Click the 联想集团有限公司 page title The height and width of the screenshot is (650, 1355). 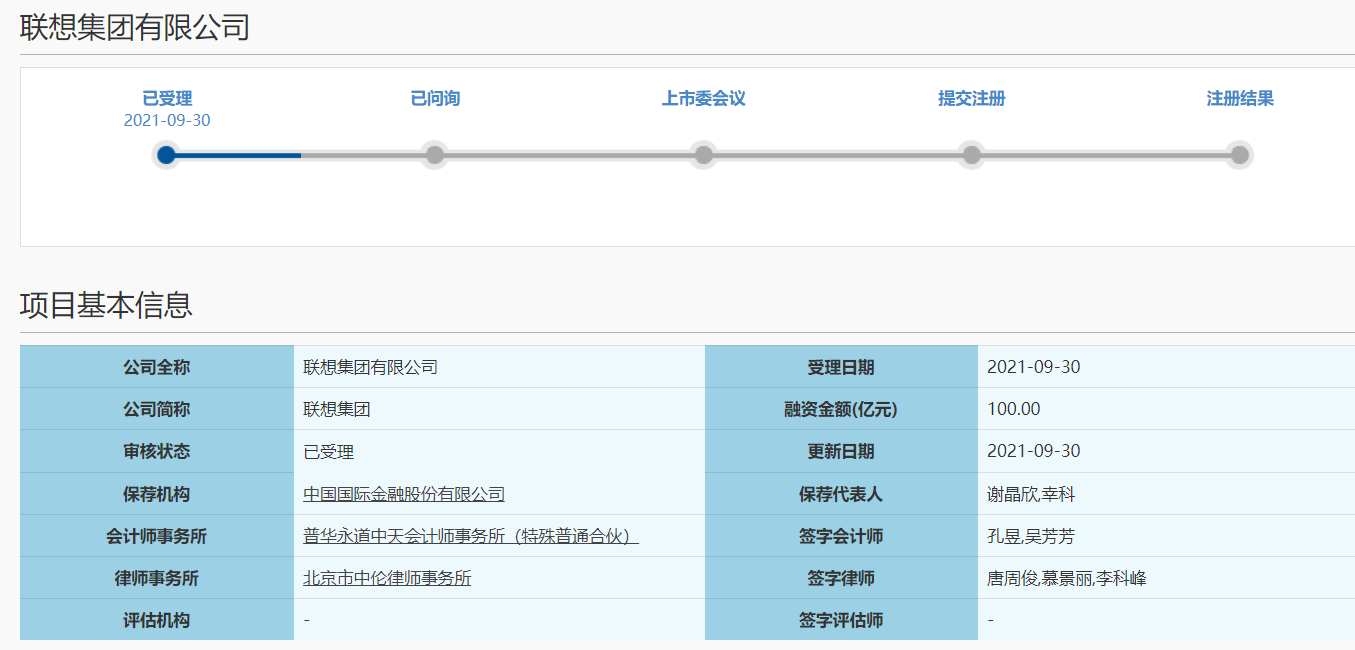tap(135, 27)
